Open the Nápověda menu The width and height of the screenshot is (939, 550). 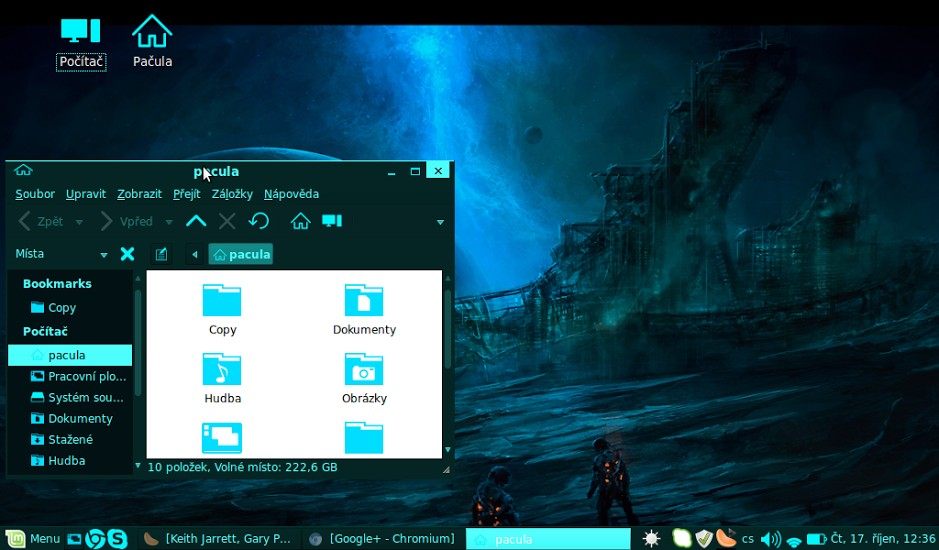pos(291,194)
